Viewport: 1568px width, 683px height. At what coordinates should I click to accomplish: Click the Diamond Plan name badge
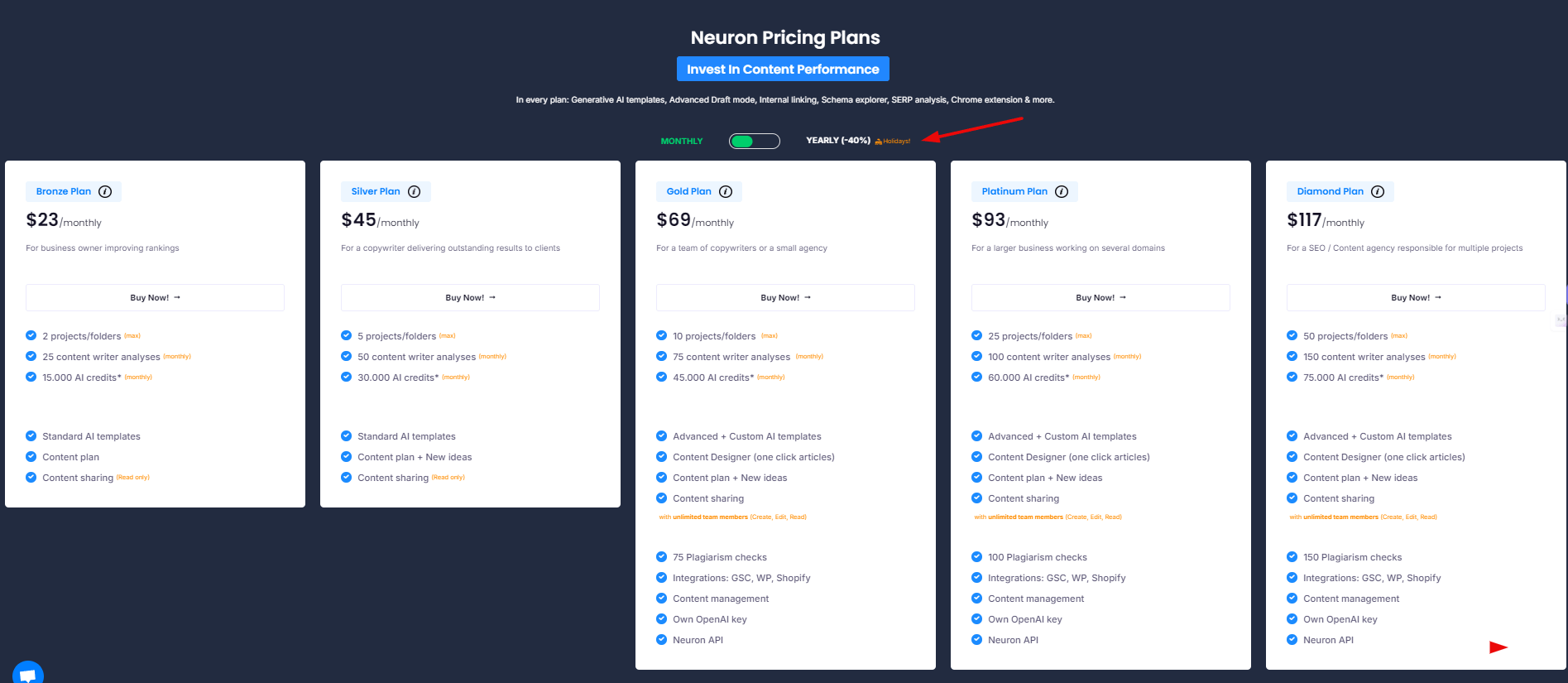click(1330, 192)
